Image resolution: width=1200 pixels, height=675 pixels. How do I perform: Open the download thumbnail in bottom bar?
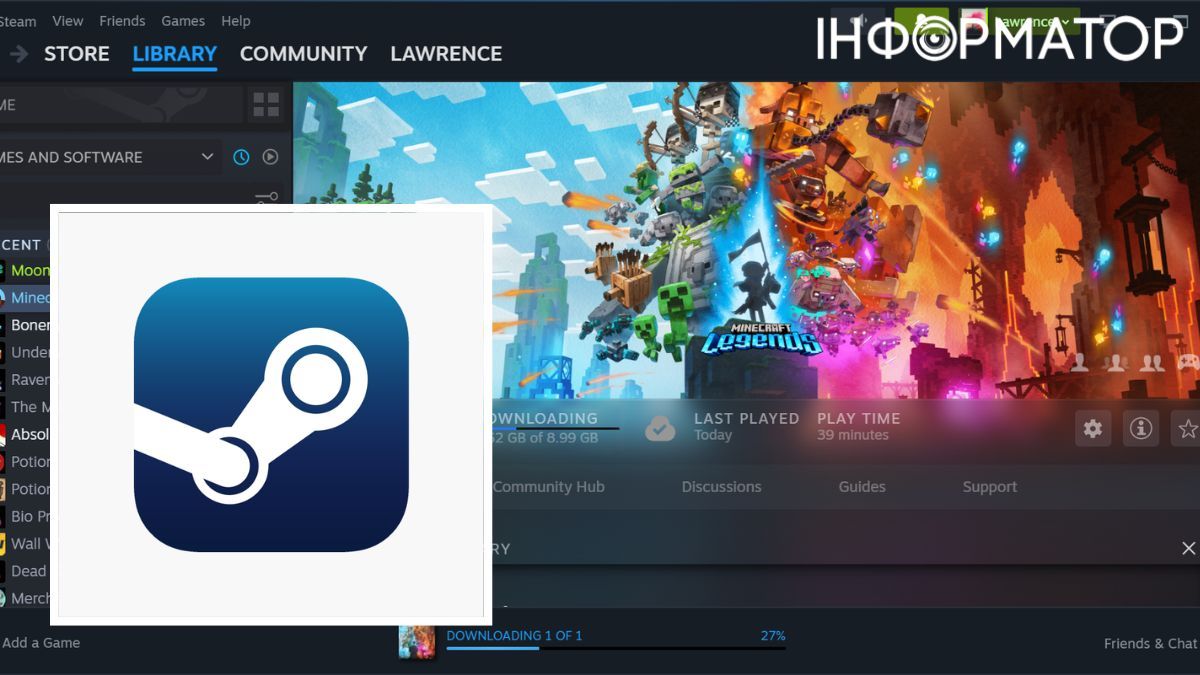click(x=417, y=642)
